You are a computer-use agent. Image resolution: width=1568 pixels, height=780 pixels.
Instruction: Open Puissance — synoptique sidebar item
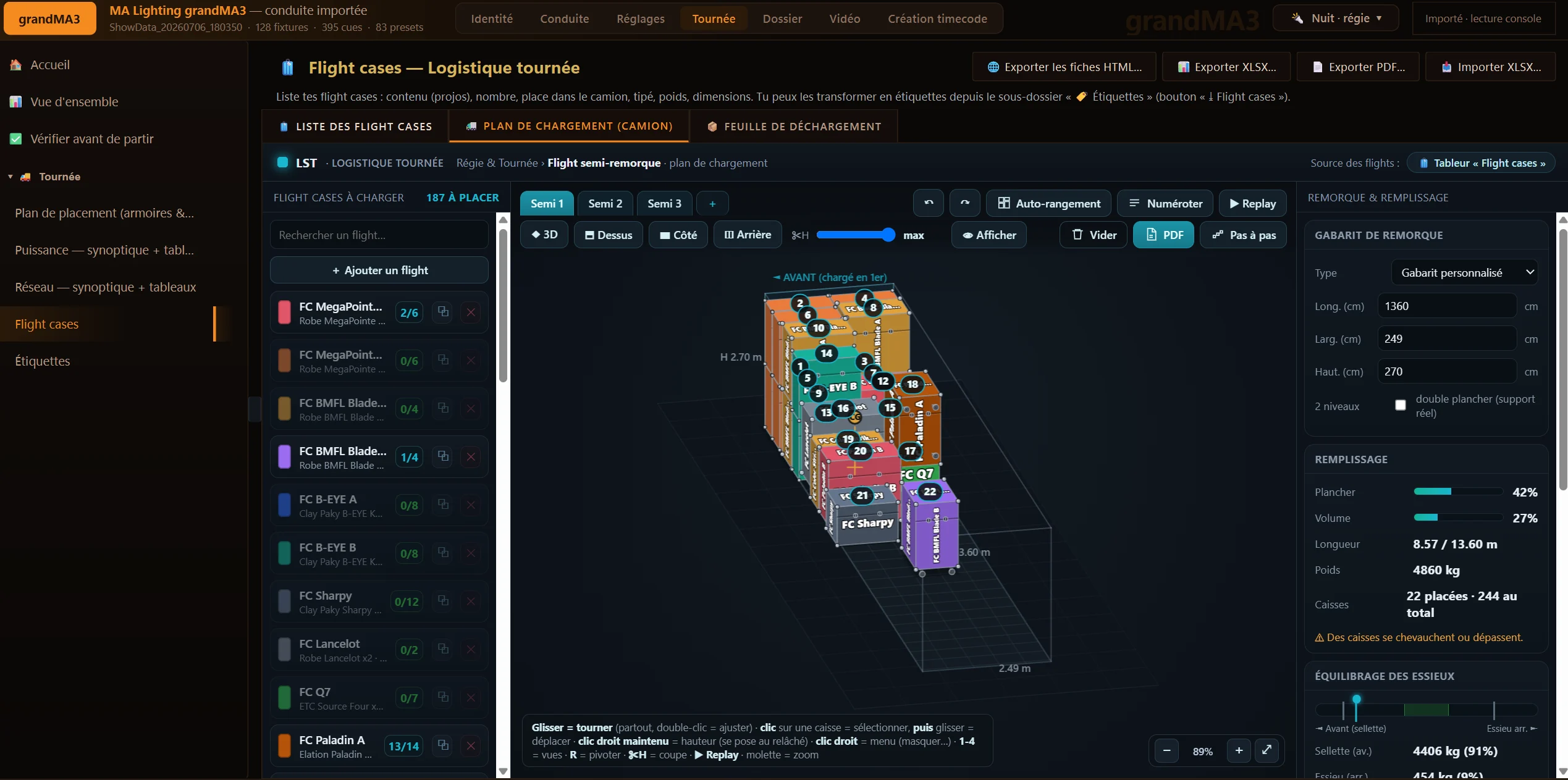pyautogui.click(x=104, y=250)
